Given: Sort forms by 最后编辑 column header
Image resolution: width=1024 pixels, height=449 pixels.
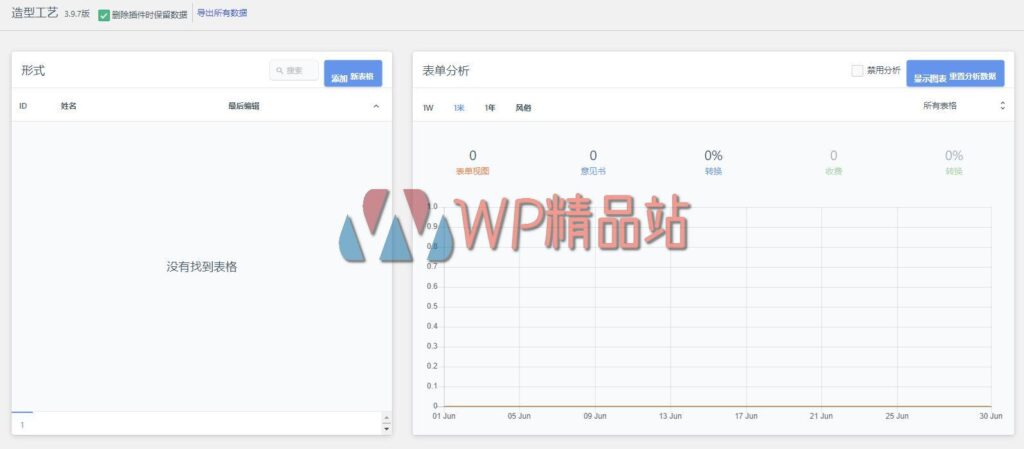Looking at the screenshot, I should 244,106.
